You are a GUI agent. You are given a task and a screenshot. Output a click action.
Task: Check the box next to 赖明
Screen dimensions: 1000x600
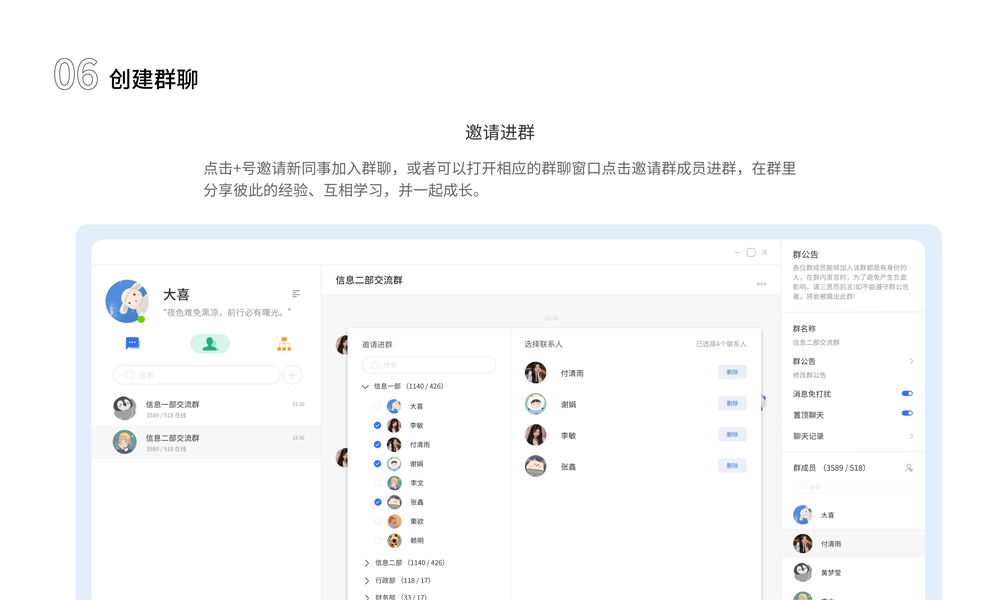378,540
